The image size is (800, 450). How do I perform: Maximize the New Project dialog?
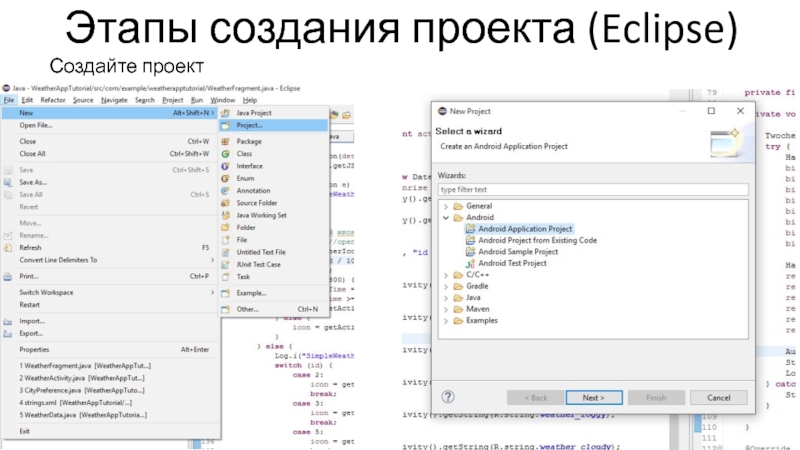tap(711, 111)
